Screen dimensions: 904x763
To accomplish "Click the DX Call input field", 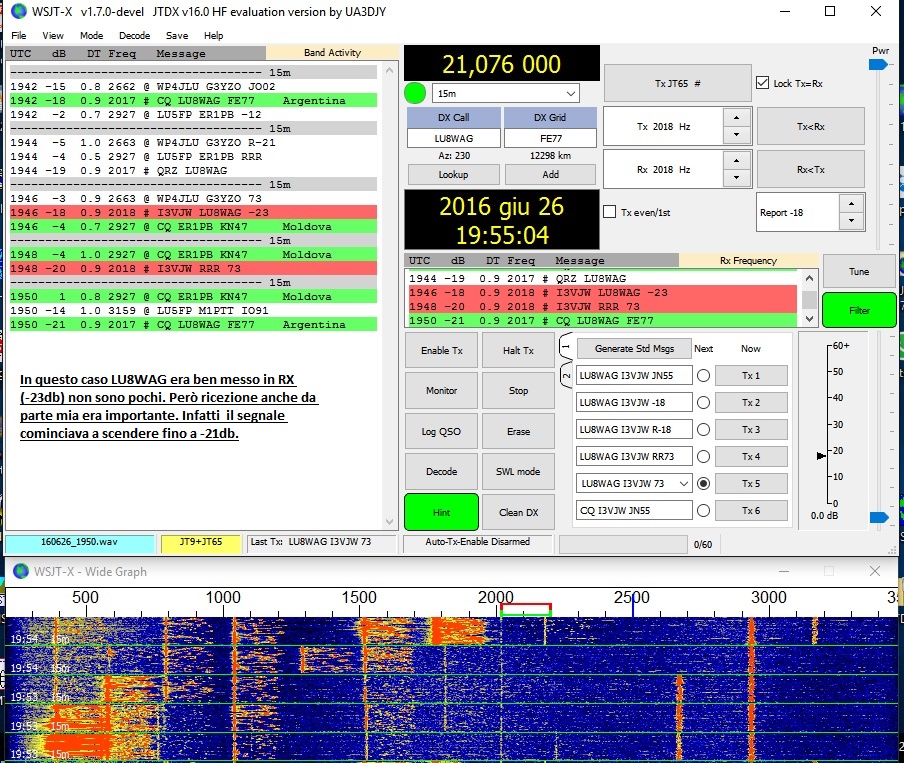I will point(454,138).
